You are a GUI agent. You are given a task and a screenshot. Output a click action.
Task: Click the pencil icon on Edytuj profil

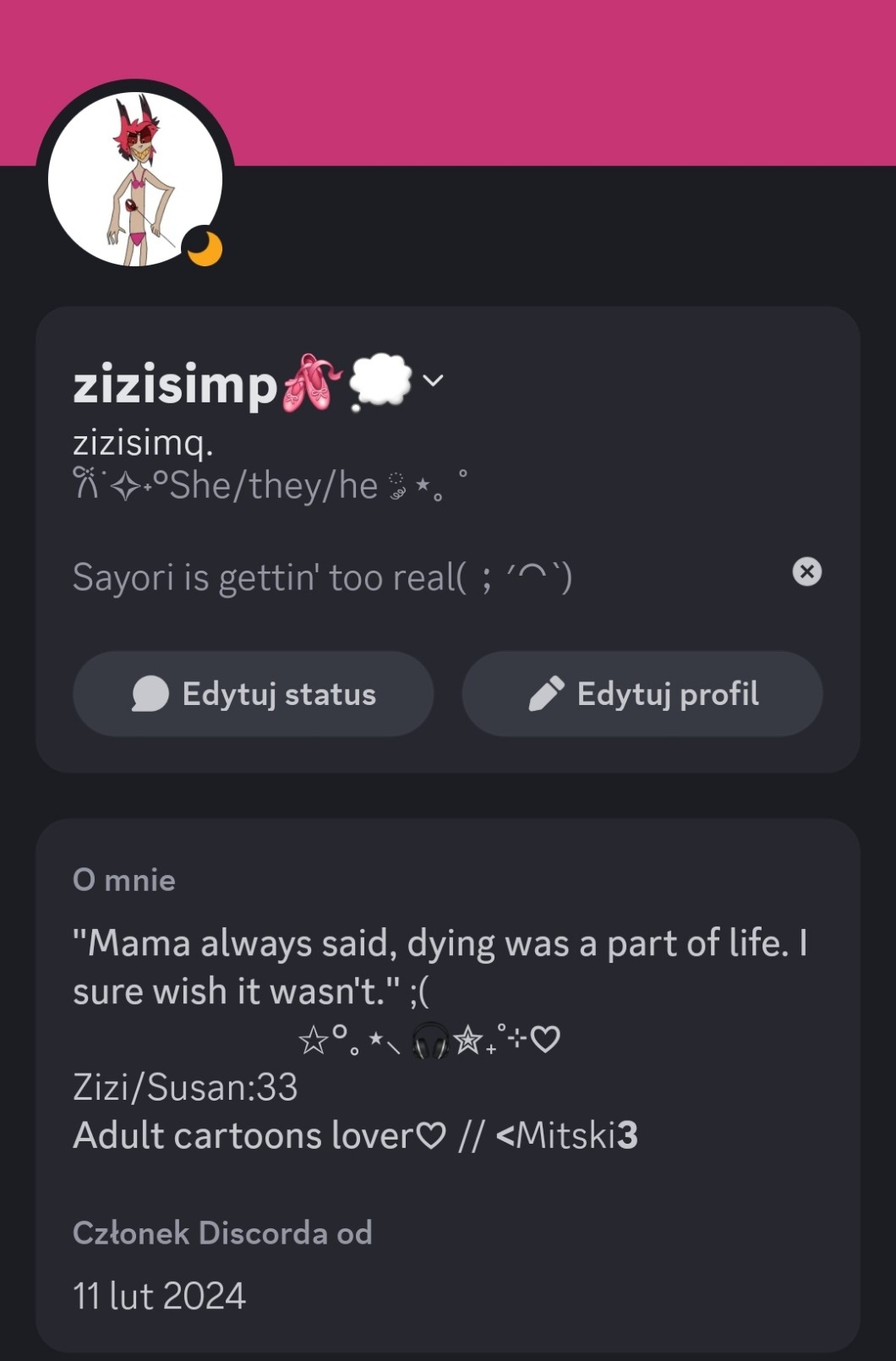pos(546,694)
